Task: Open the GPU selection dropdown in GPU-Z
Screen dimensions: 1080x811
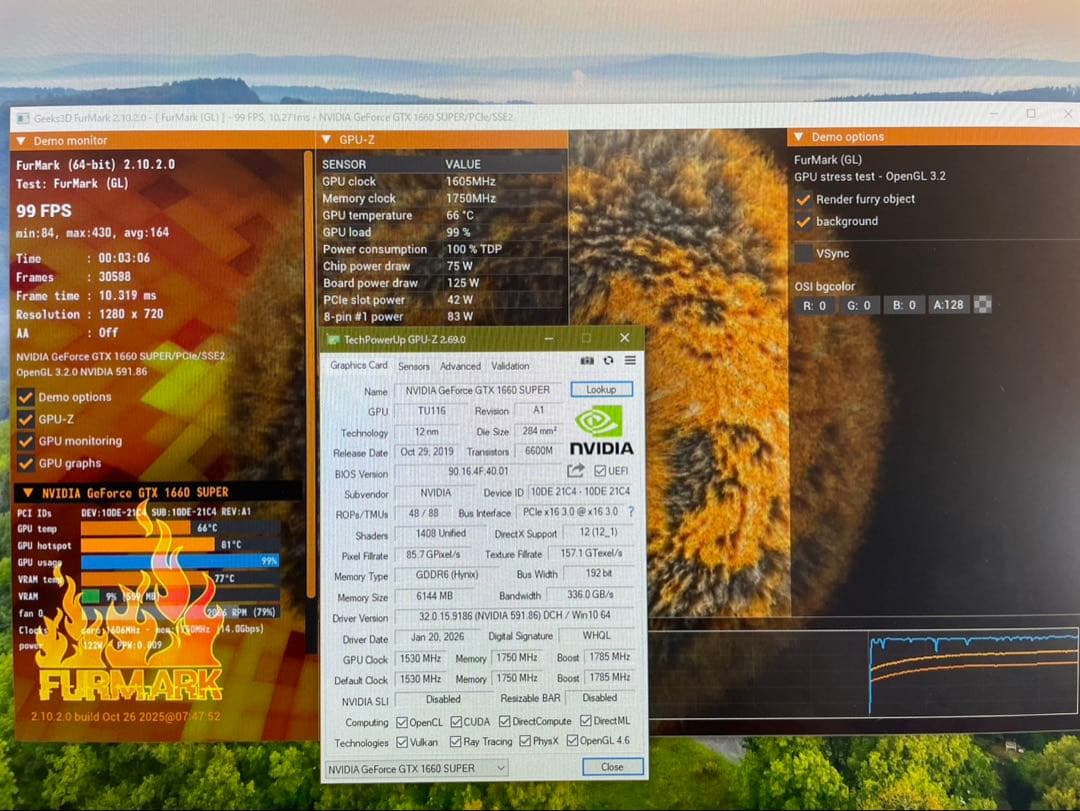Action: [x=416, y=768]
